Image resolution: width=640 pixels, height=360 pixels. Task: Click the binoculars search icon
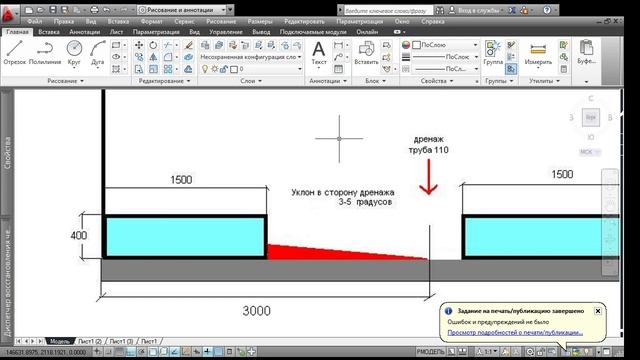(x=440, y=10)
